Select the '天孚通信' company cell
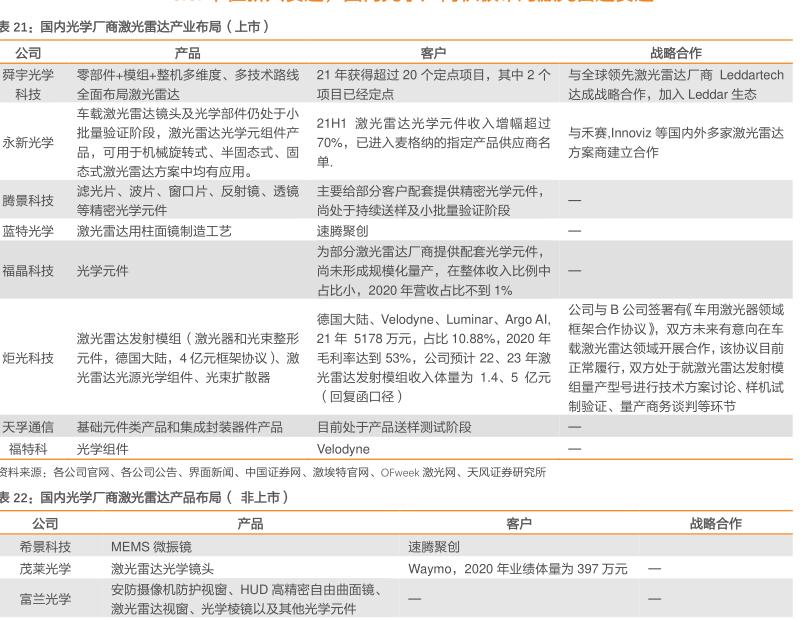This screenshot has height=622, width=806. tap(28, 427)
